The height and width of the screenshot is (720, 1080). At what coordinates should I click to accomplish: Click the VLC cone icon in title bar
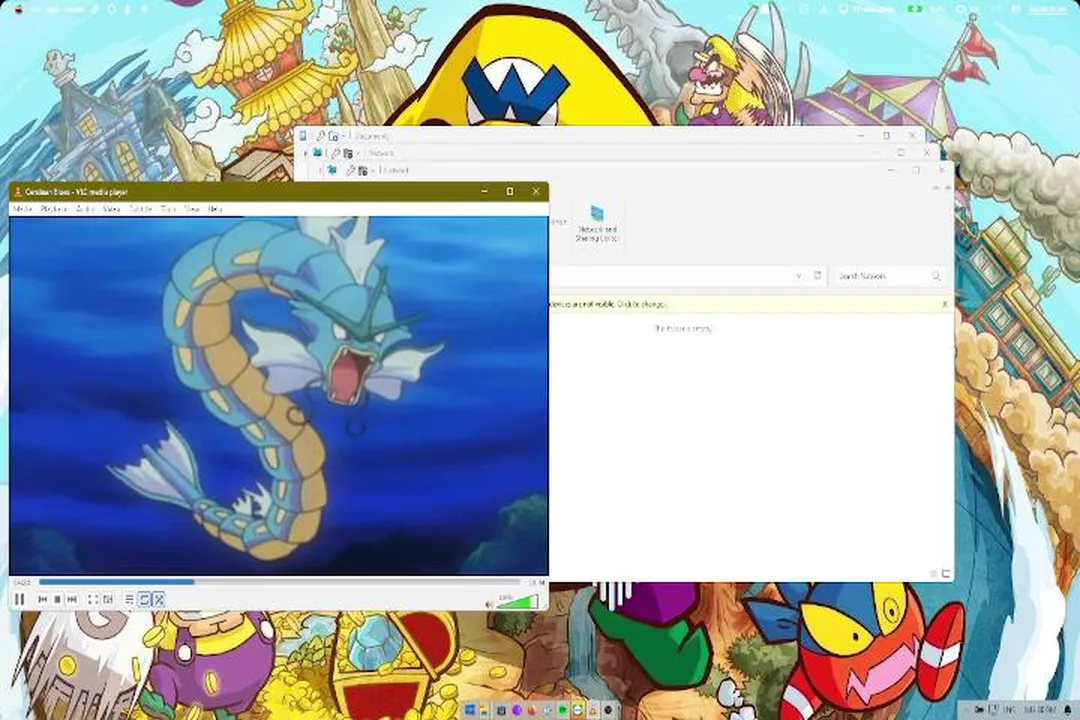pyautogui.click(x=18, y=192)
